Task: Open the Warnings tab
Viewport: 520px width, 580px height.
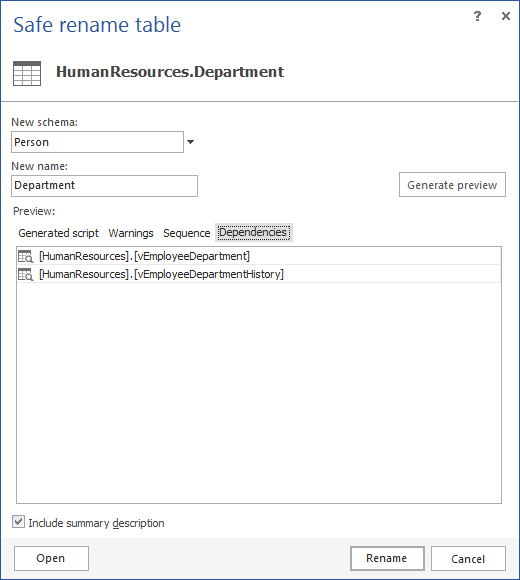Action: coord(131,233)
